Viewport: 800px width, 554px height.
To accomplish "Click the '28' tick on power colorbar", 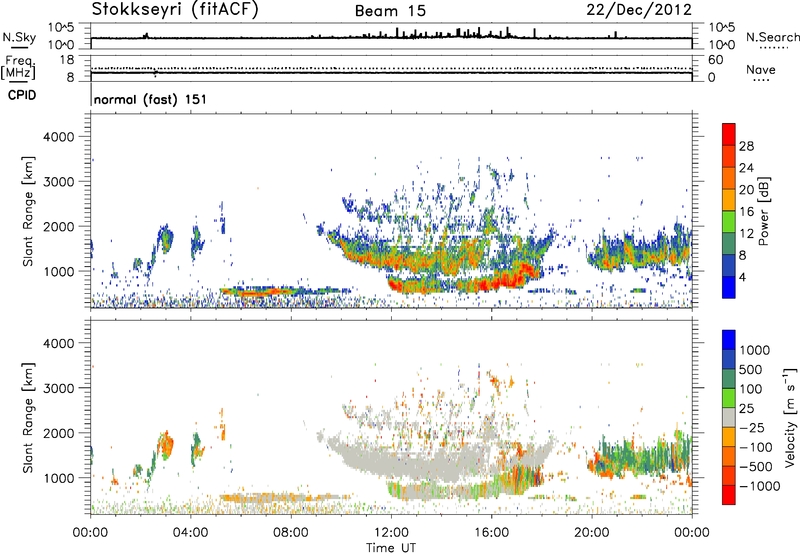I will (x=746, y=146).
